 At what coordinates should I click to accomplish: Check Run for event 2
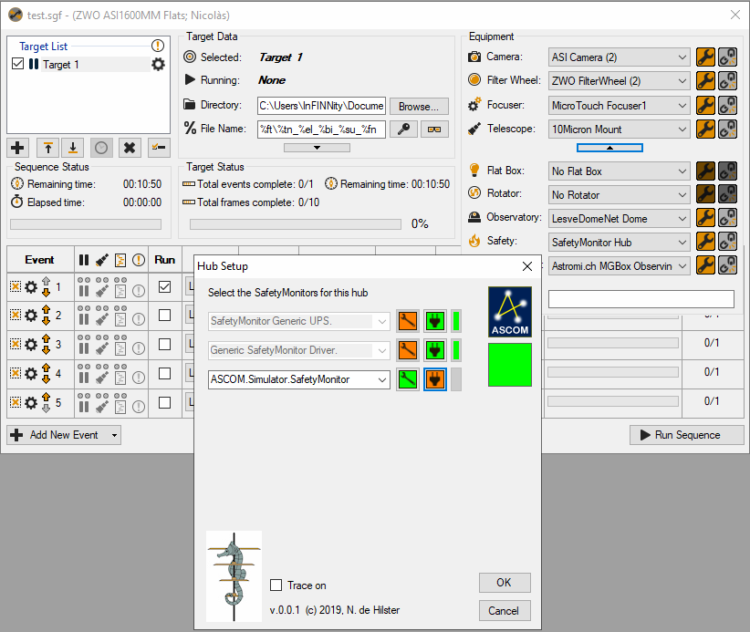coord(165,315)
